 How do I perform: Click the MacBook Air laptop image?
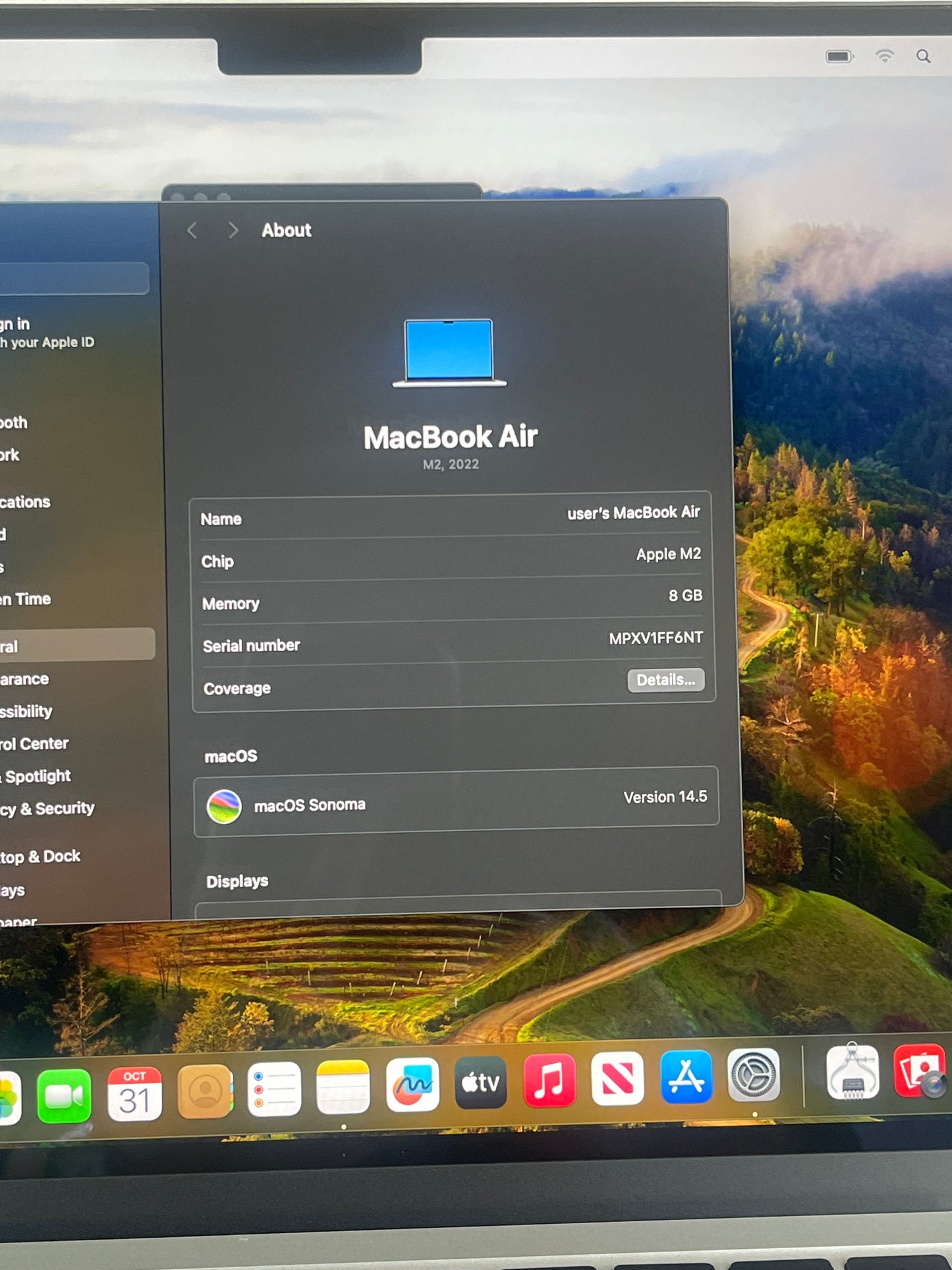point(449,353)
